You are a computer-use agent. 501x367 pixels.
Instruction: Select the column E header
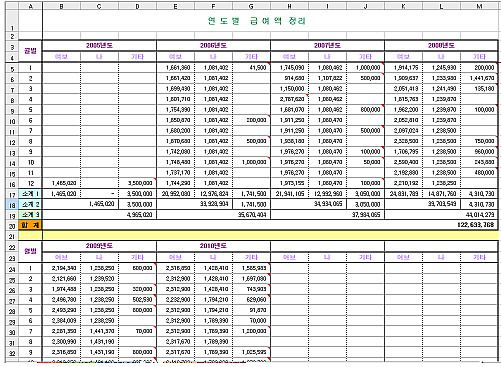[x=175, y=6]
